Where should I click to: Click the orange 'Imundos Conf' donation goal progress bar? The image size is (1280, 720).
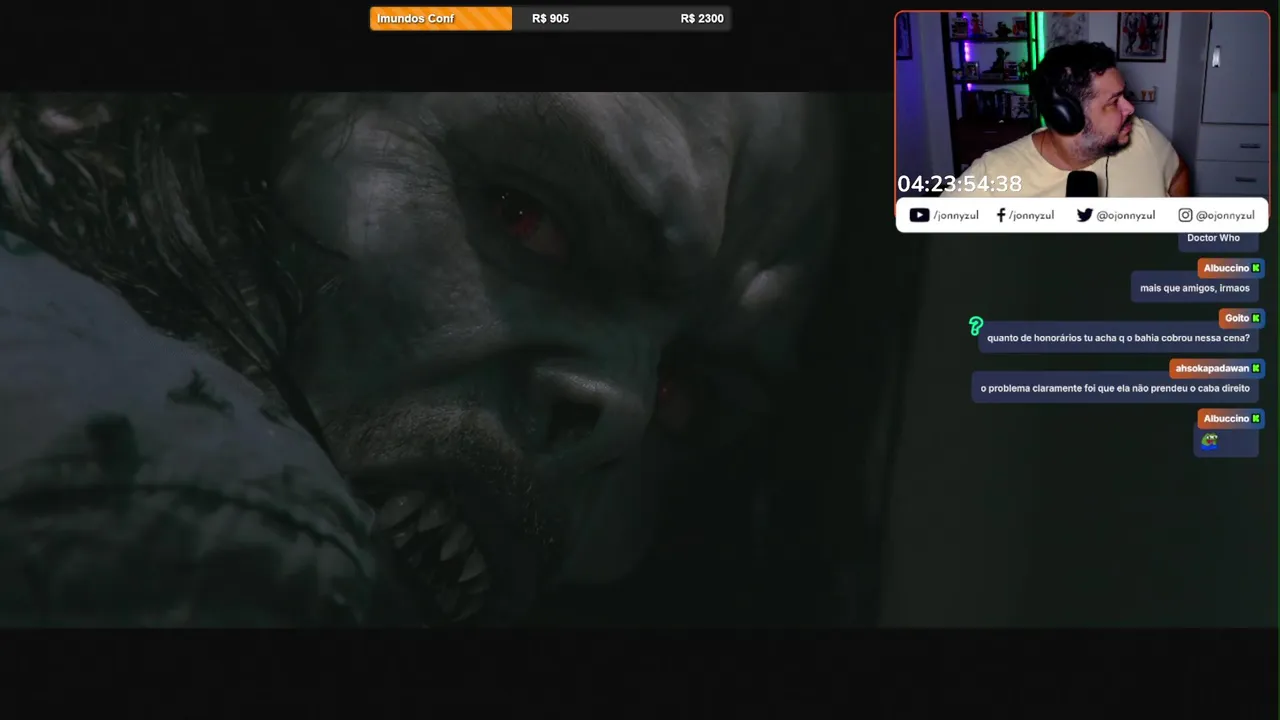coord(441,18)
